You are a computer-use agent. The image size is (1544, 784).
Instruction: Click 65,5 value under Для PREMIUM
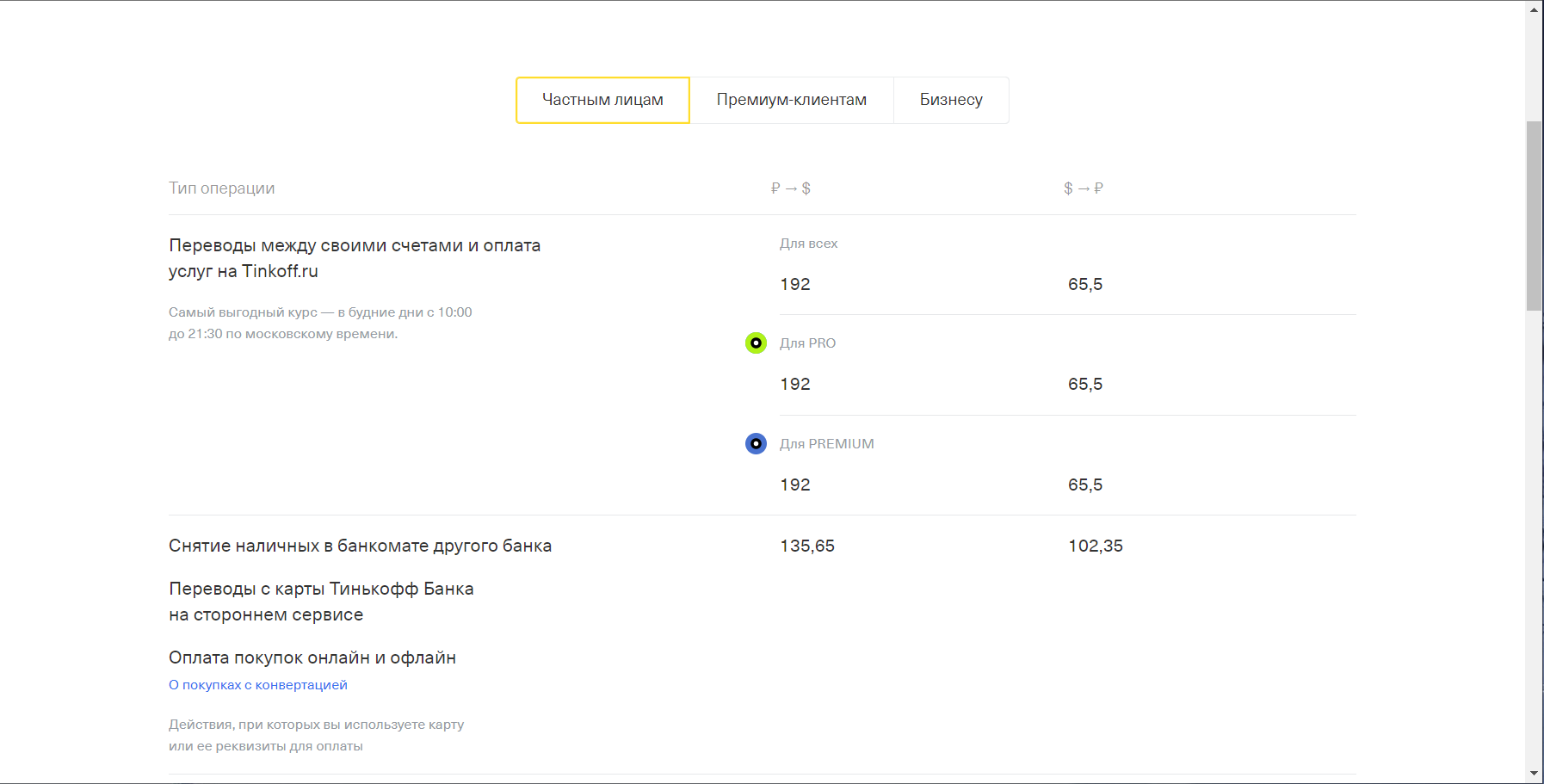1085,485
